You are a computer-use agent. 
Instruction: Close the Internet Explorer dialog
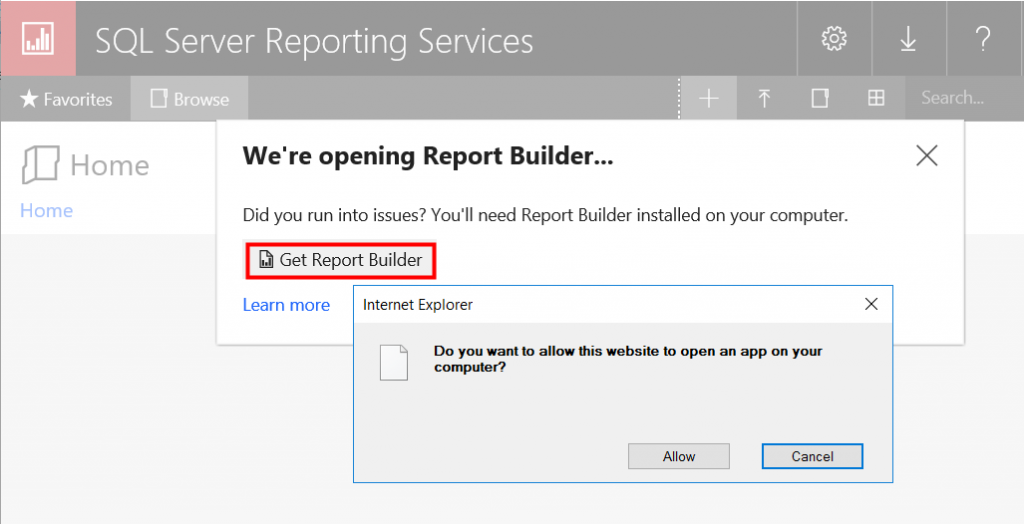point(871,304)
